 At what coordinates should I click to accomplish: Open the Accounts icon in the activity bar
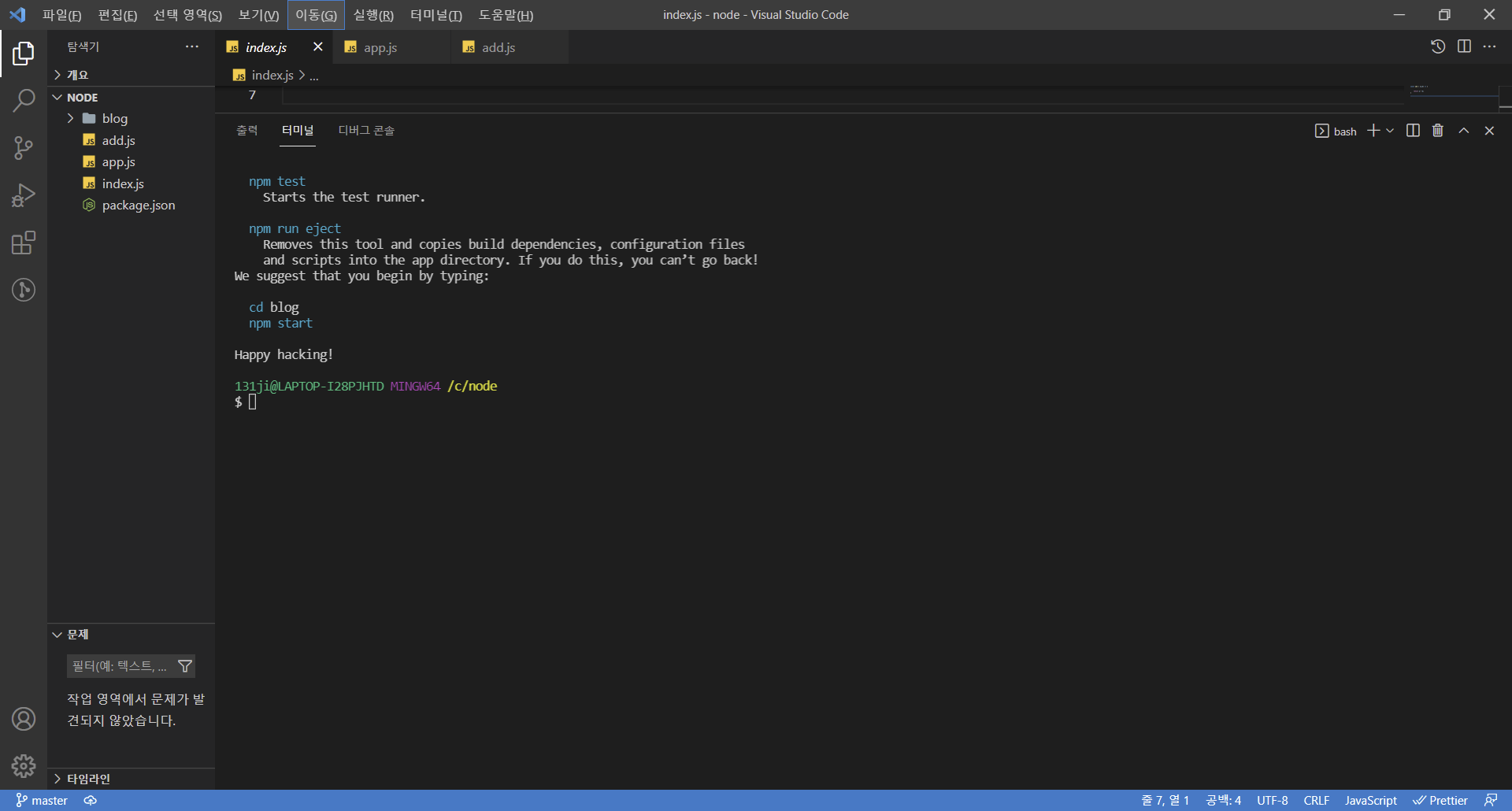tap(24, 718)
